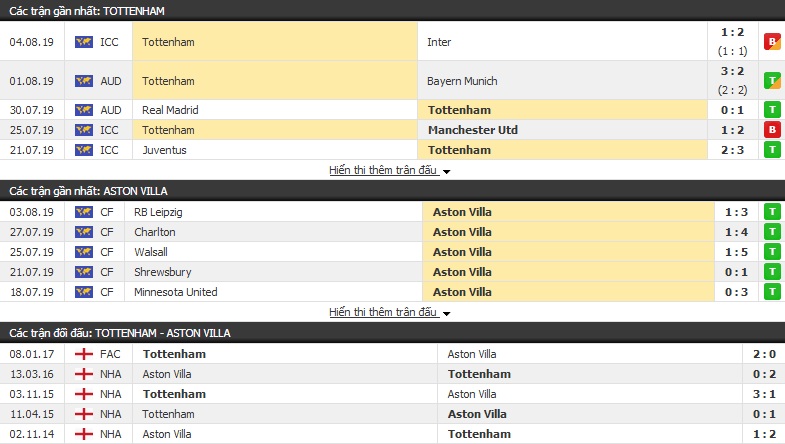Select the 1:4 score of Charlton match
The image size is (785, 444).
pyautogui.click(x=736, y=232)
